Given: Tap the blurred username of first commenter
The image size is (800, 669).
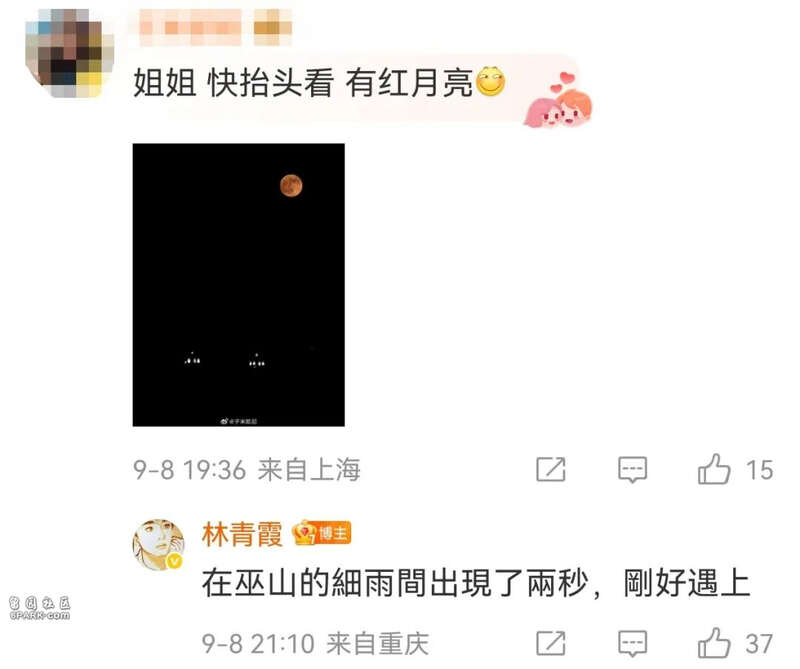Looking at the screenshot, I should (x=214, y=27).
